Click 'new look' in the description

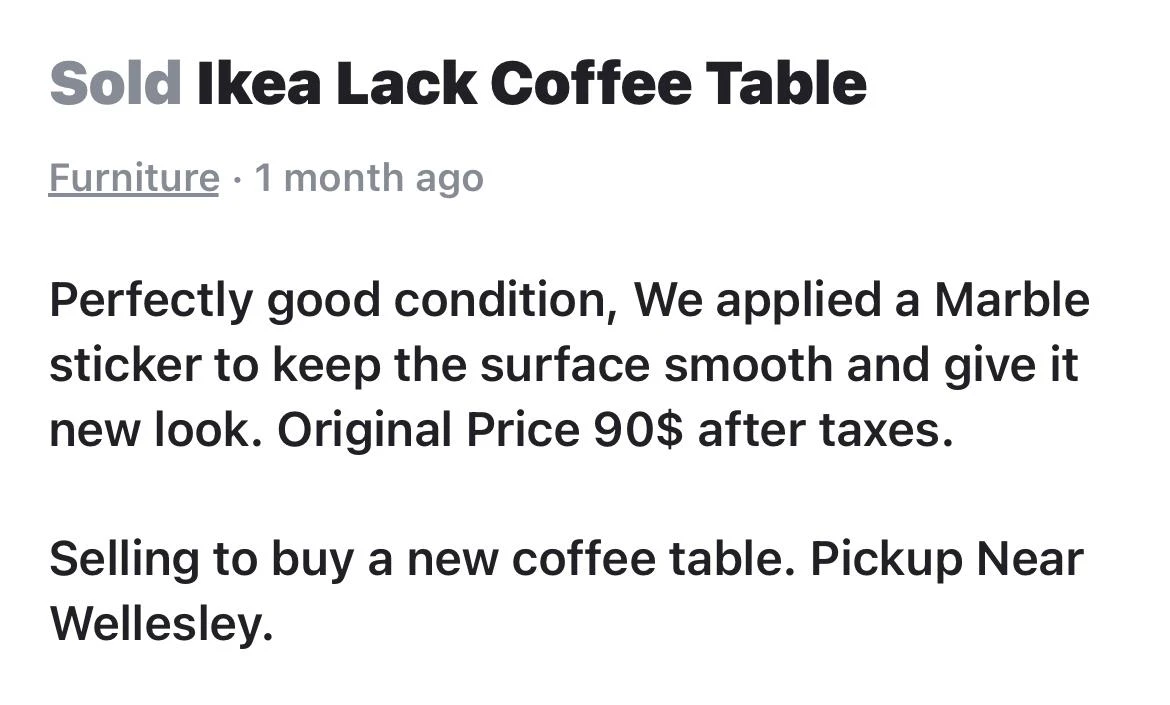click(x=156, y=430)
